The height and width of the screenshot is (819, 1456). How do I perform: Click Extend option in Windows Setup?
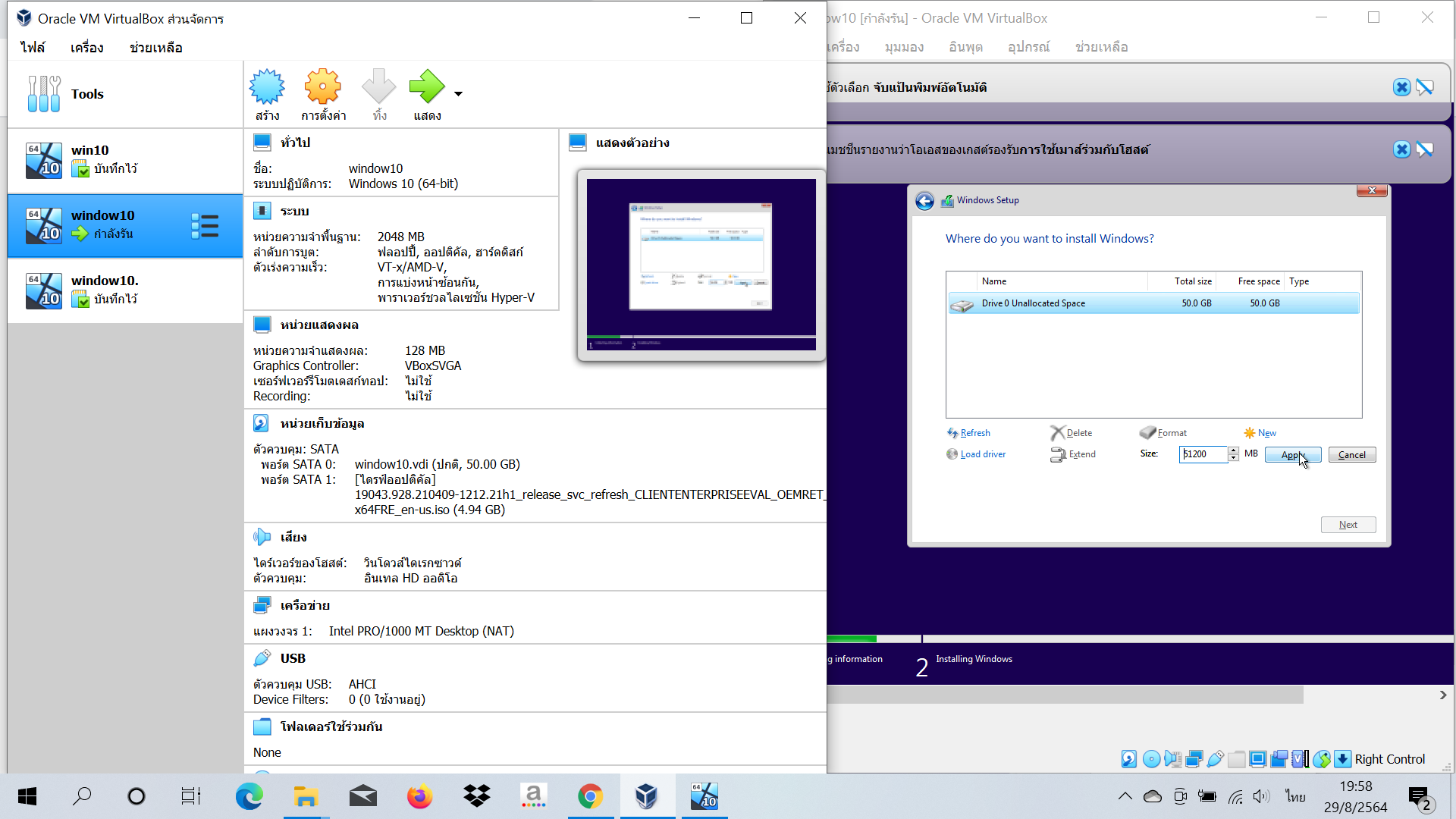coord(1073,454)
